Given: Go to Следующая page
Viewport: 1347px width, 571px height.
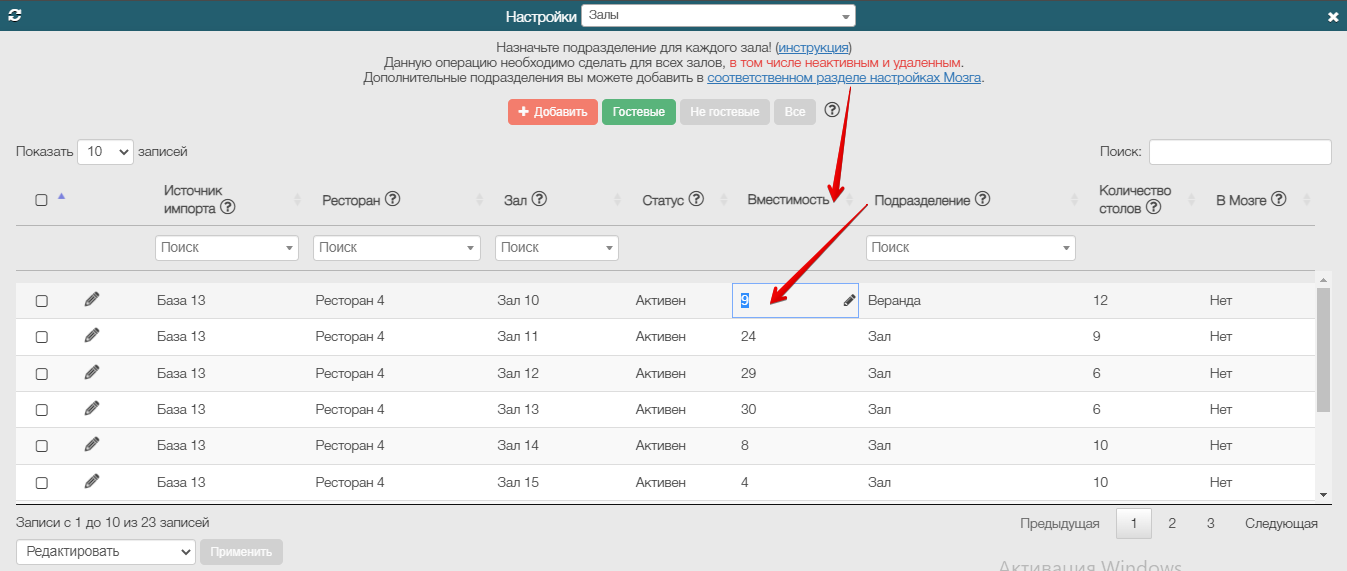Looking at the screenshot, I should (x=1281, y=523).
